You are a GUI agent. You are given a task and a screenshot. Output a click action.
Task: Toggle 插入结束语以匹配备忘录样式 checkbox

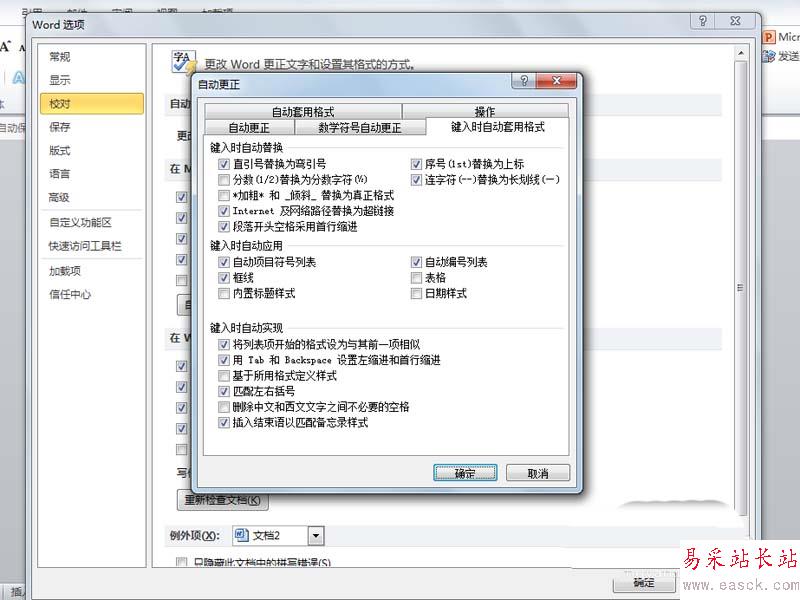tap(223, 422)
